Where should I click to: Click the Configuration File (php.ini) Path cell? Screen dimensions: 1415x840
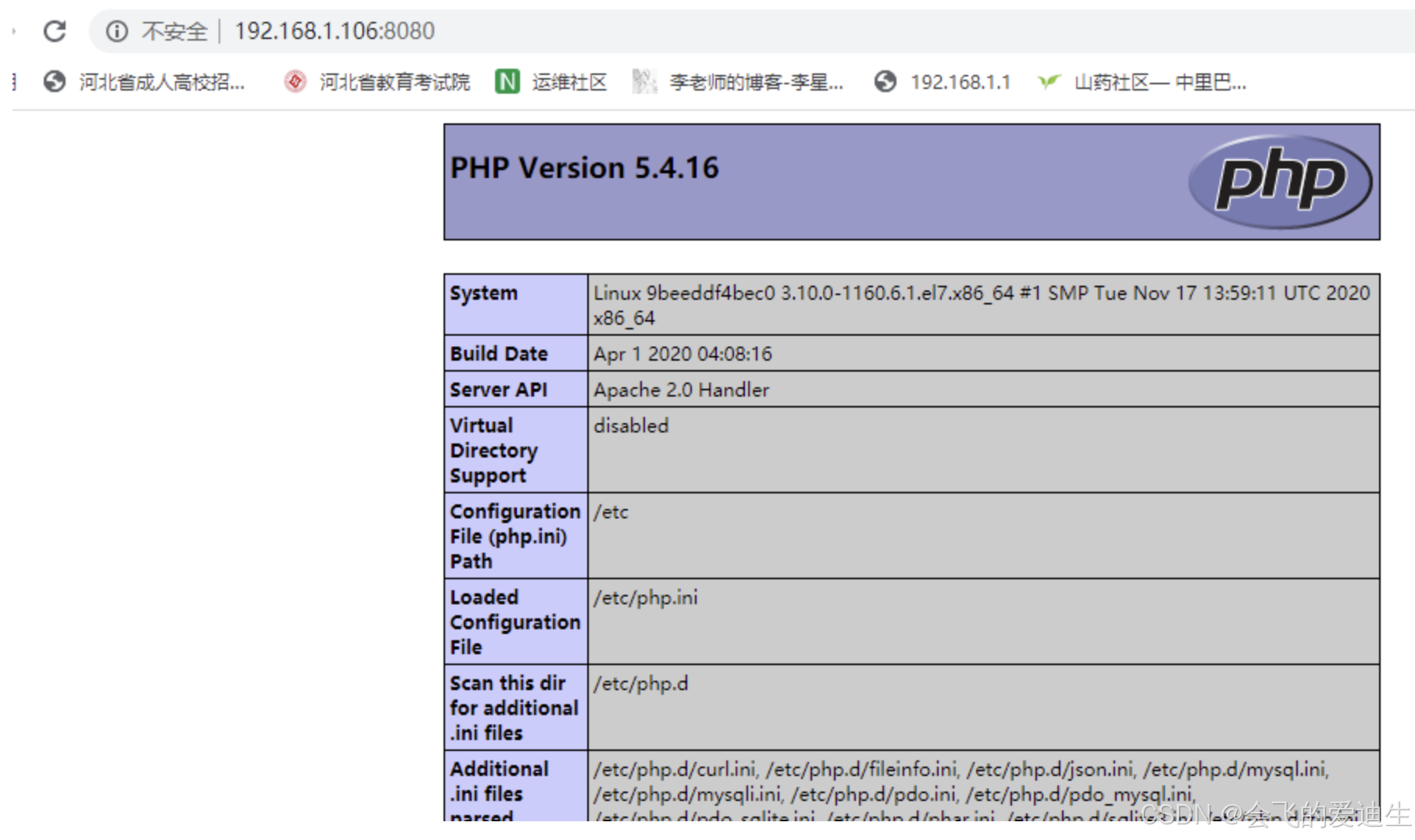pyautogui.click(x=515, y=536)
